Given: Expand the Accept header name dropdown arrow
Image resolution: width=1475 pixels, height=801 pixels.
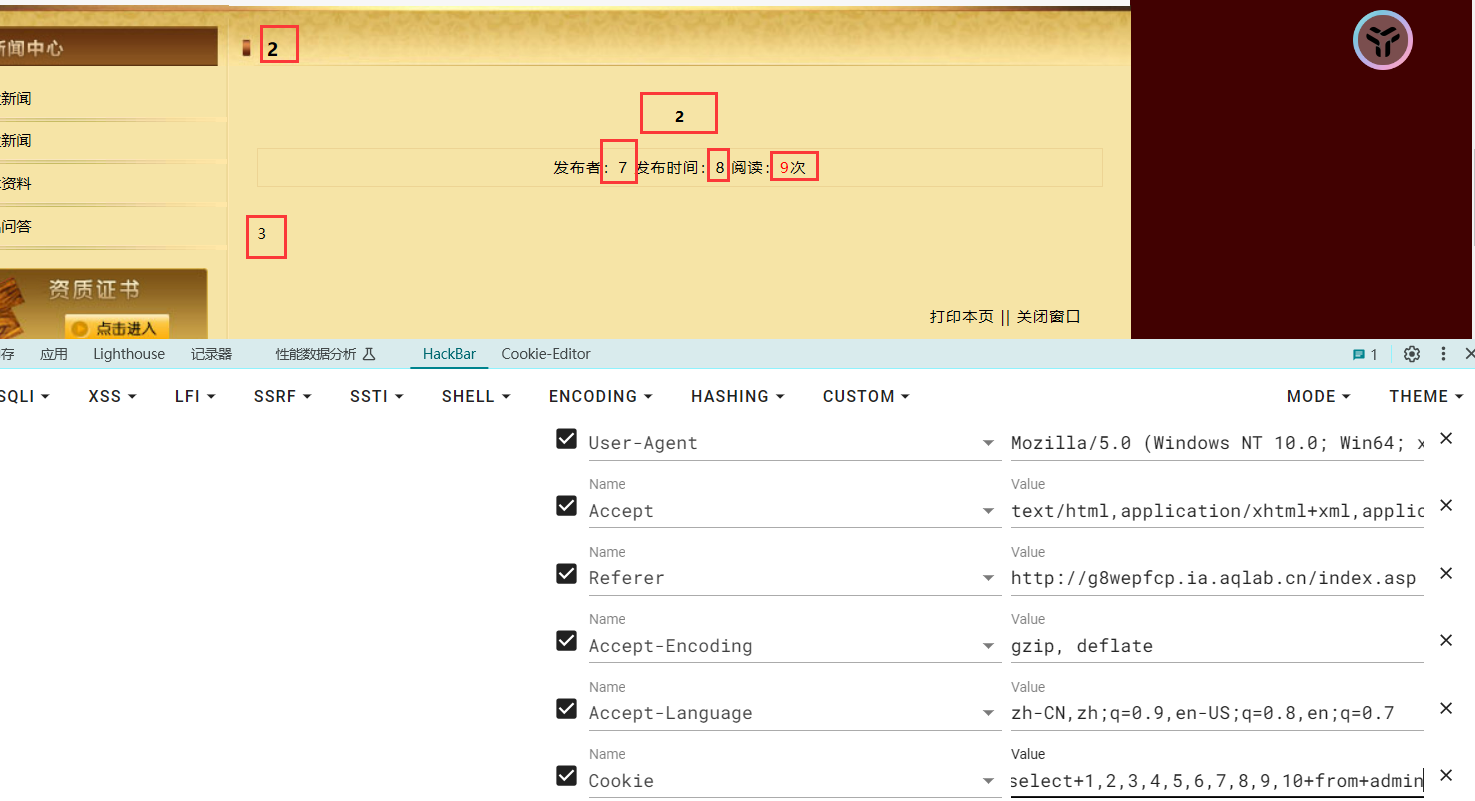Looking at the screenshot, I should 988,512.
